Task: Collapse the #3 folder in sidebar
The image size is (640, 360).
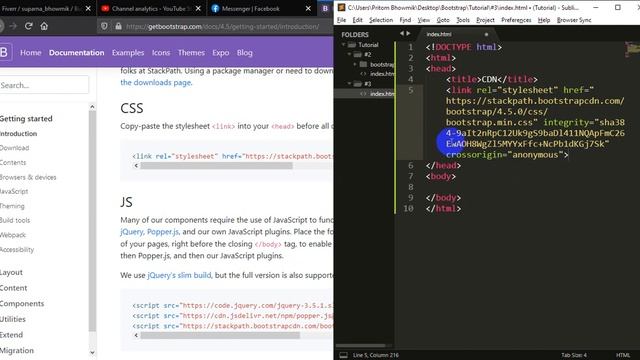Action: tap(350, 84)
